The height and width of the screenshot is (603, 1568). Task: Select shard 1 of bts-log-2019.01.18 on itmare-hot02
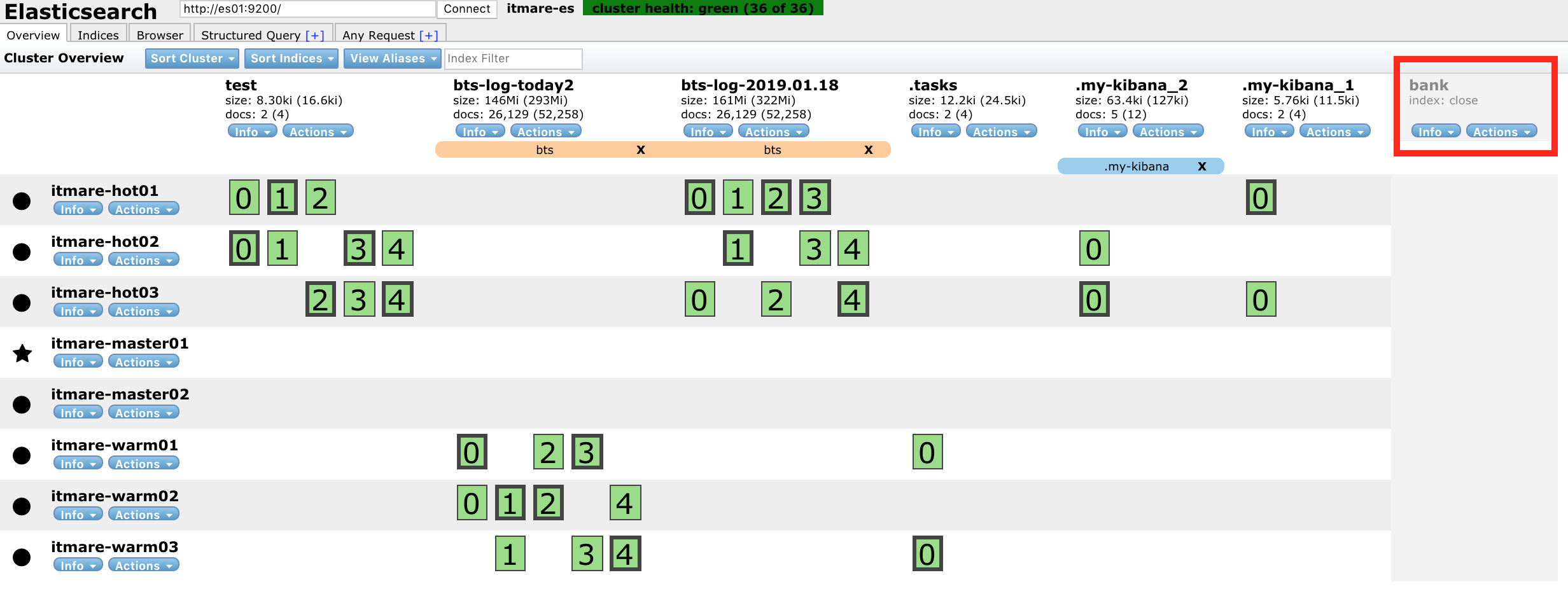coord(738,248)
